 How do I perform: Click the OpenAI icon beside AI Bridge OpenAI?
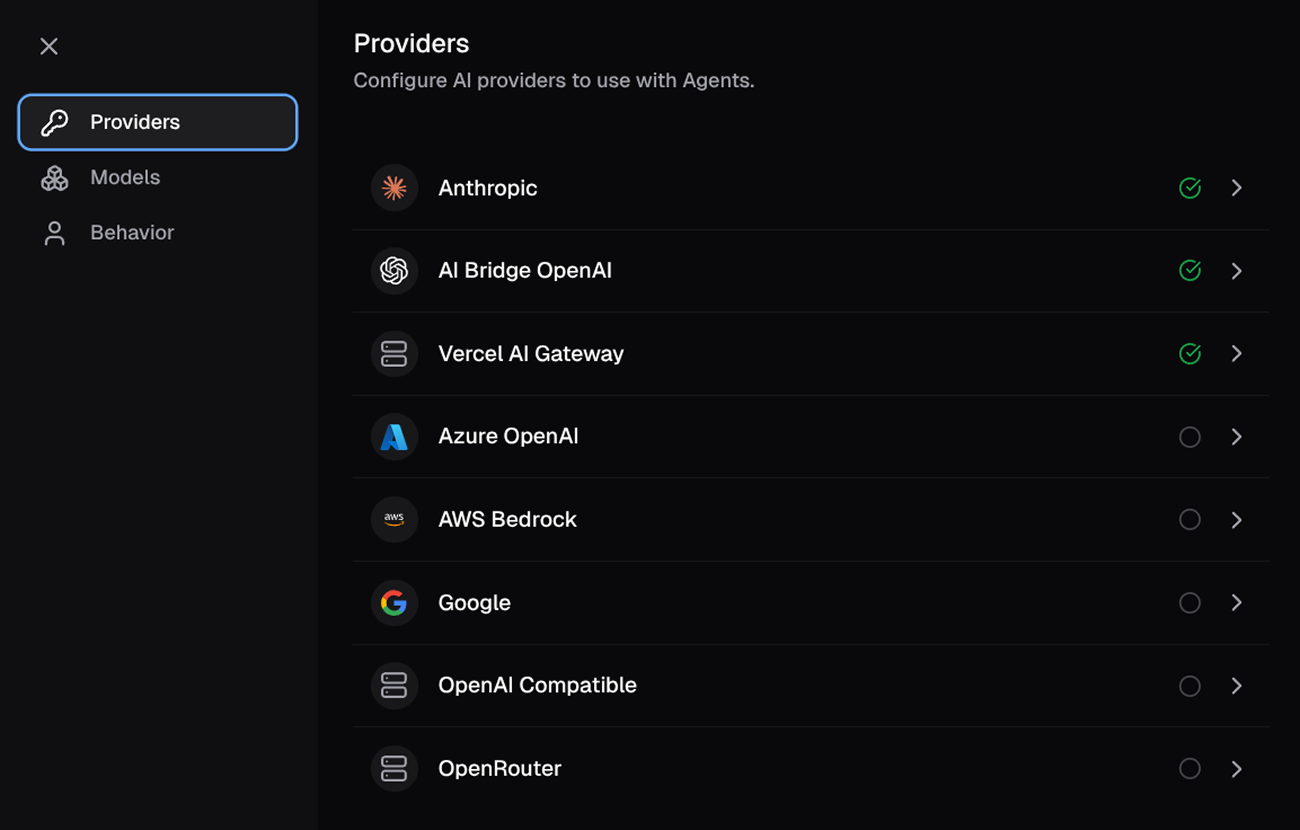tap(394, 270)
